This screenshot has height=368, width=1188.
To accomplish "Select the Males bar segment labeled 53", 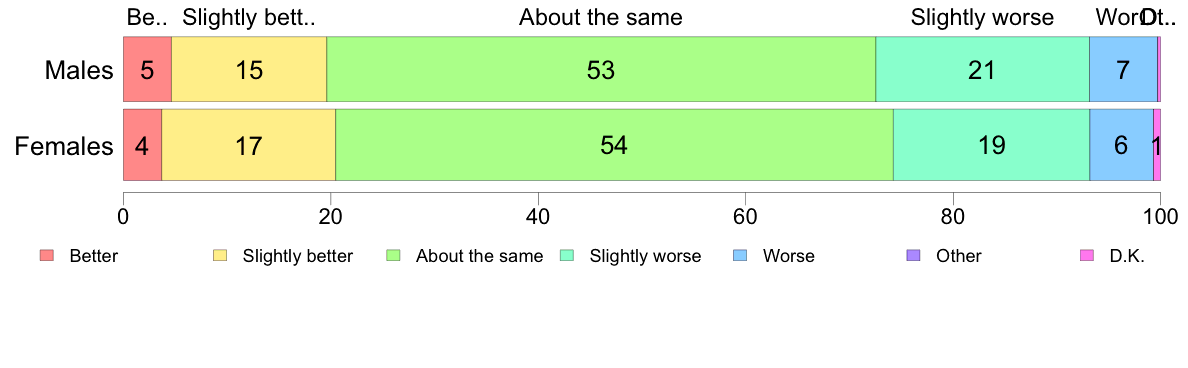I will 601,69.
